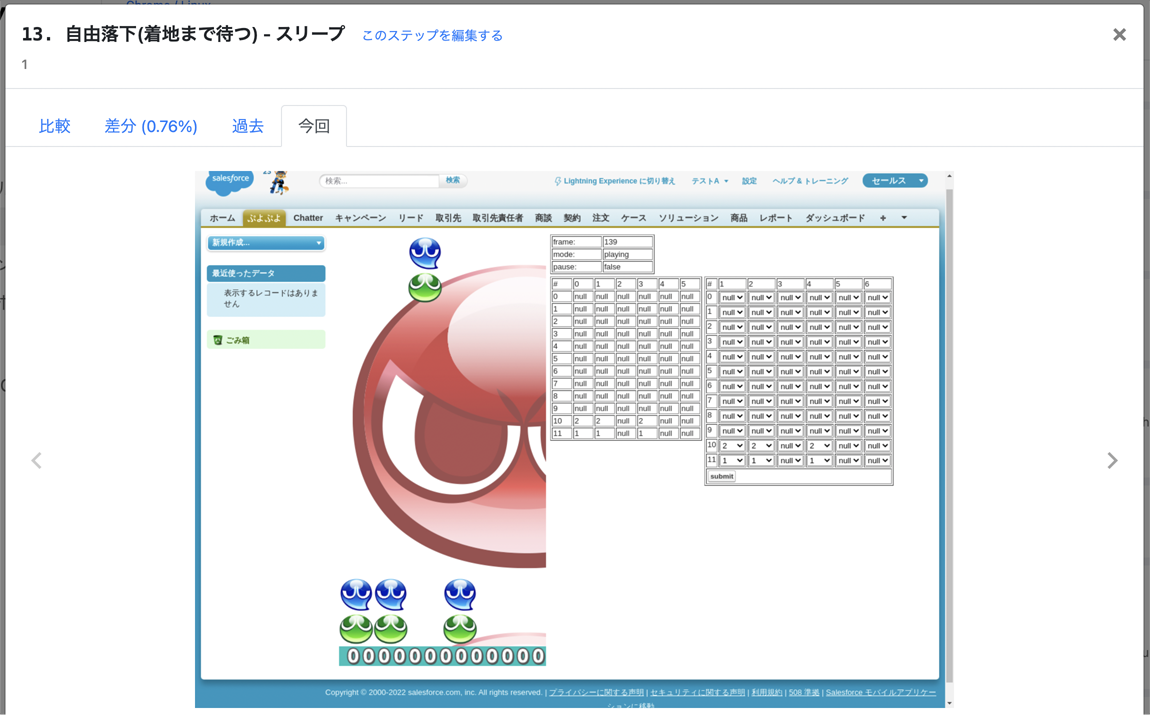The width and height of the screenshot is (1150, 715).
Task: Open row 0 column 6 null select
Action: pyautogui.click(x=877, y=298)
